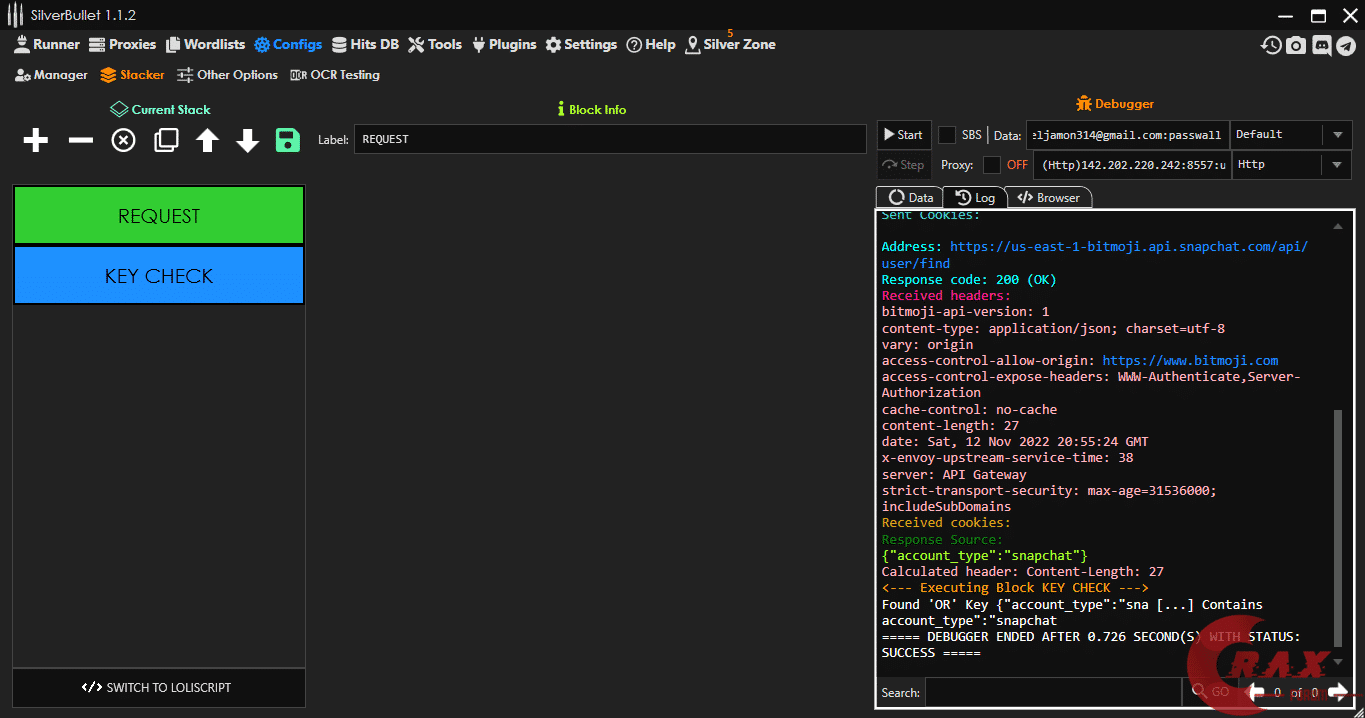This screenshot has height=718, width=1365.
Task: Expand the Default data type dropdown
Action: click(x=1337, y=135)
